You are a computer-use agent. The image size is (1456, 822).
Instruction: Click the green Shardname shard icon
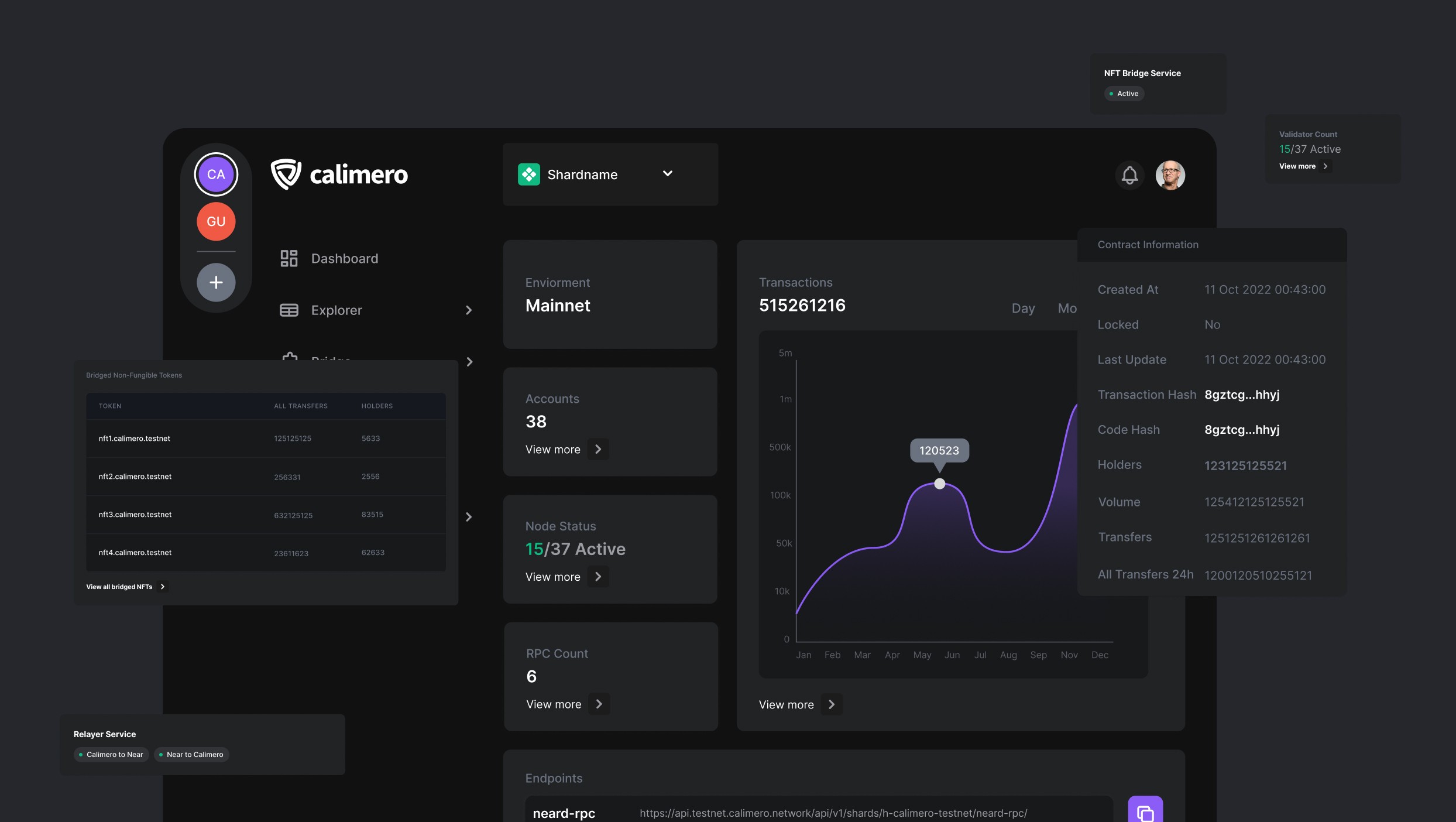(529, 174)
